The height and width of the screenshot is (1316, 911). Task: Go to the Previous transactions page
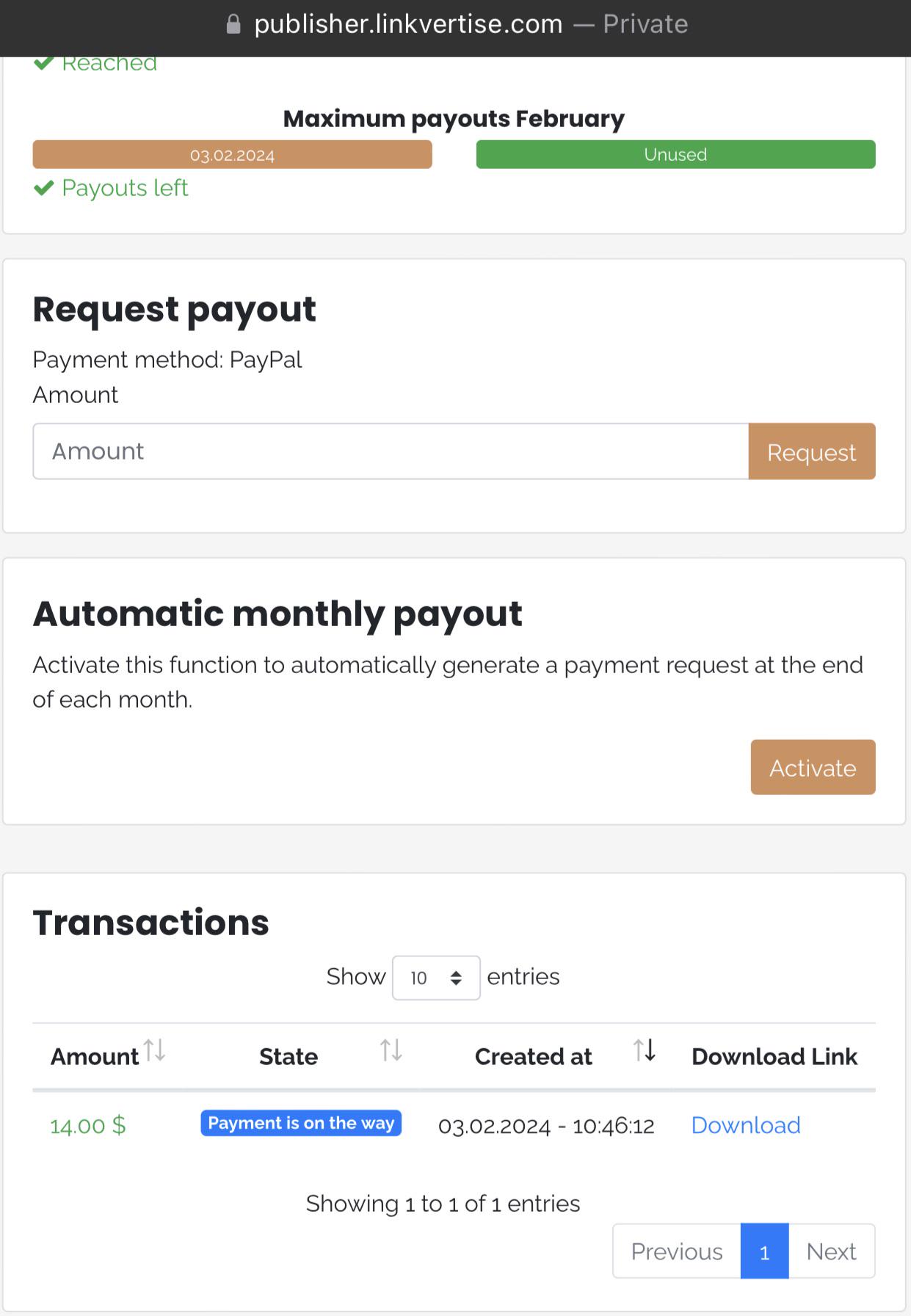(x=677, y=1251)
